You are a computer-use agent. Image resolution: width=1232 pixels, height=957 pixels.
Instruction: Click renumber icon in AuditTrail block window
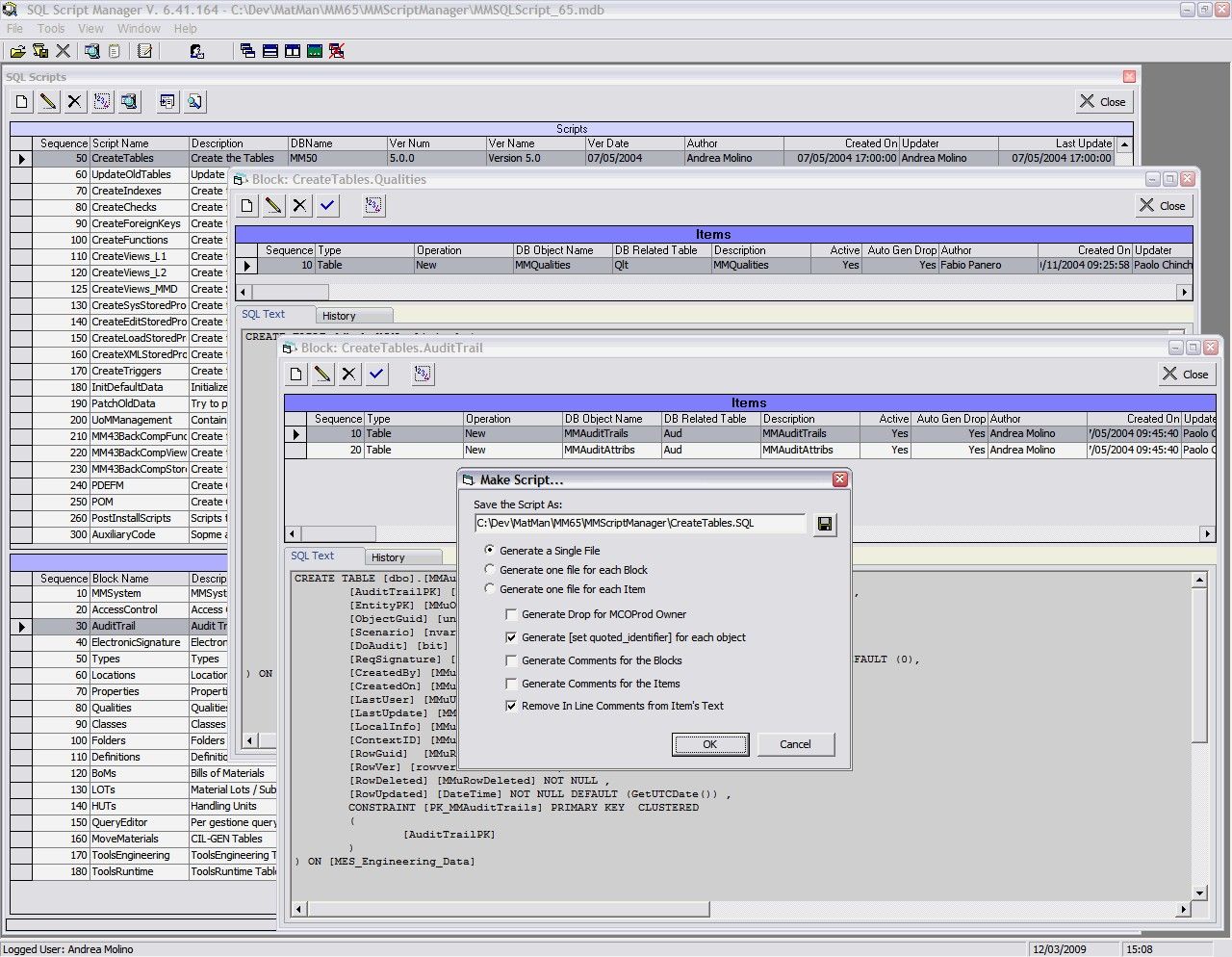coord(423,374)
